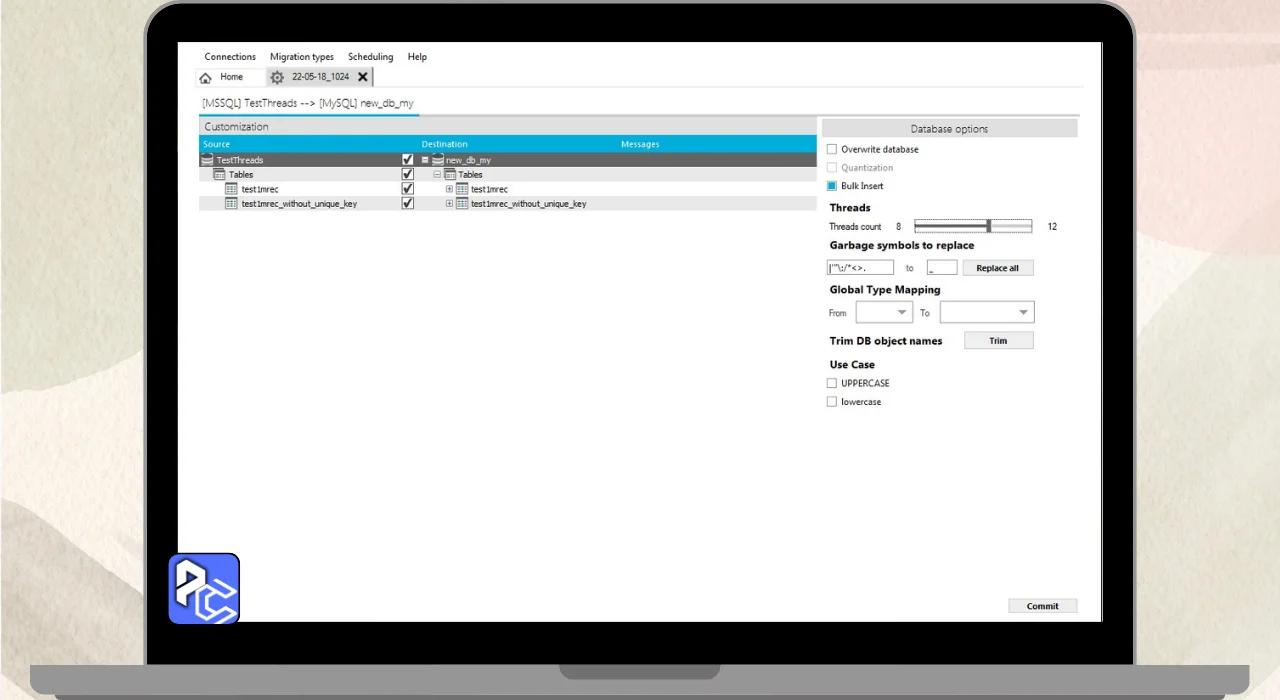Viewport: 1280px width, 700px height.
Task: Open the Global Type Mapping From dropdown
Action: [x=884, y=313]
